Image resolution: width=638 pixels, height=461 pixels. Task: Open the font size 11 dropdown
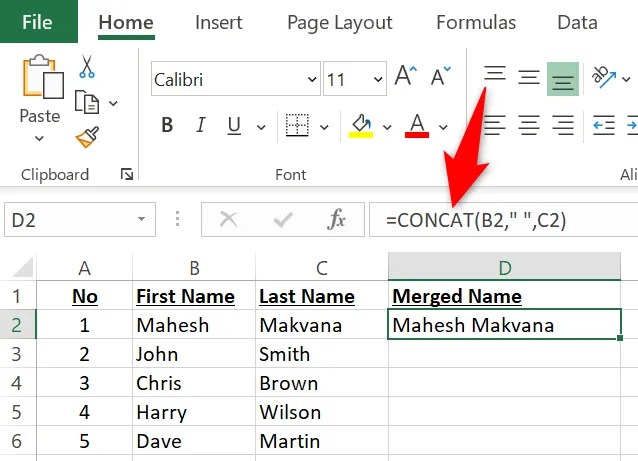pos(378,79)
